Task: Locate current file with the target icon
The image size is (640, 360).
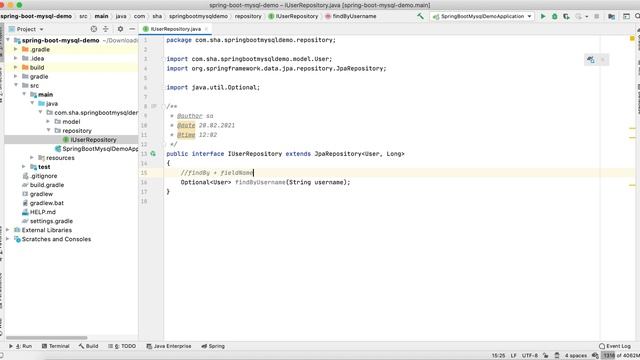Action: 94,29
